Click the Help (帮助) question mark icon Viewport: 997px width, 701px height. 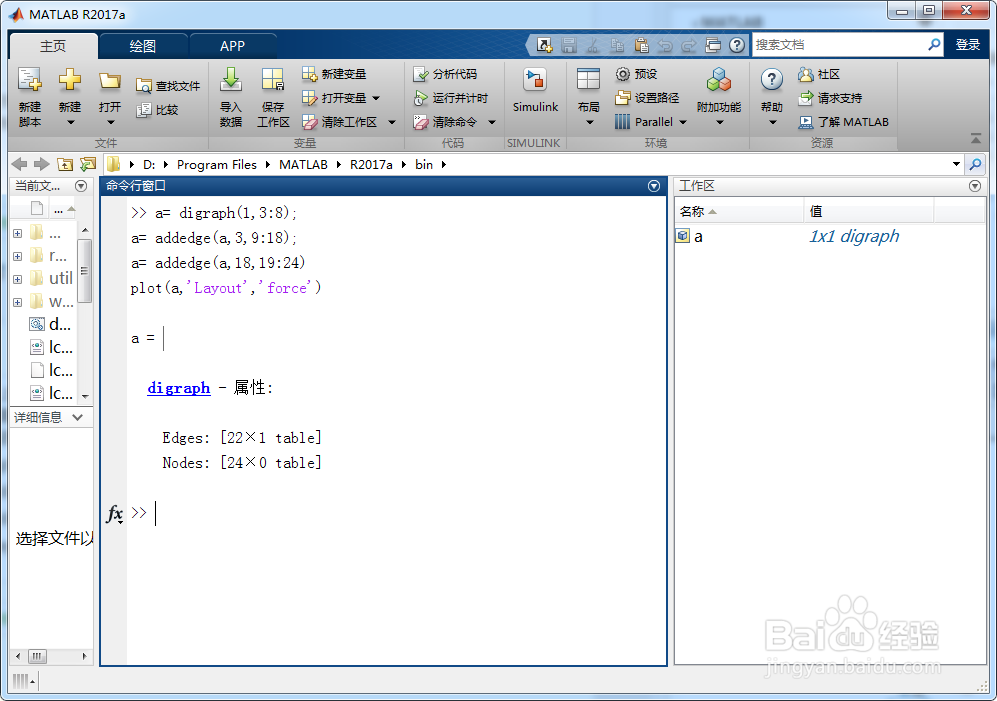coord(771,80)
